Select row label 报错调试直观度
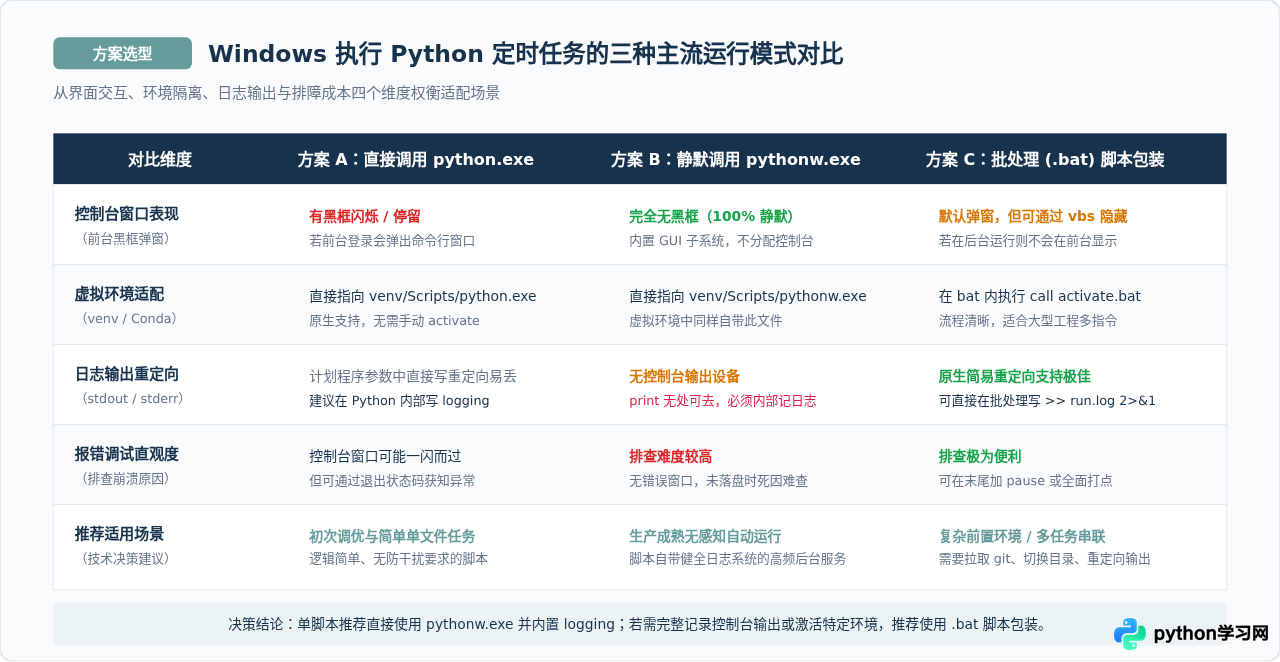 (x=126, y=454)
